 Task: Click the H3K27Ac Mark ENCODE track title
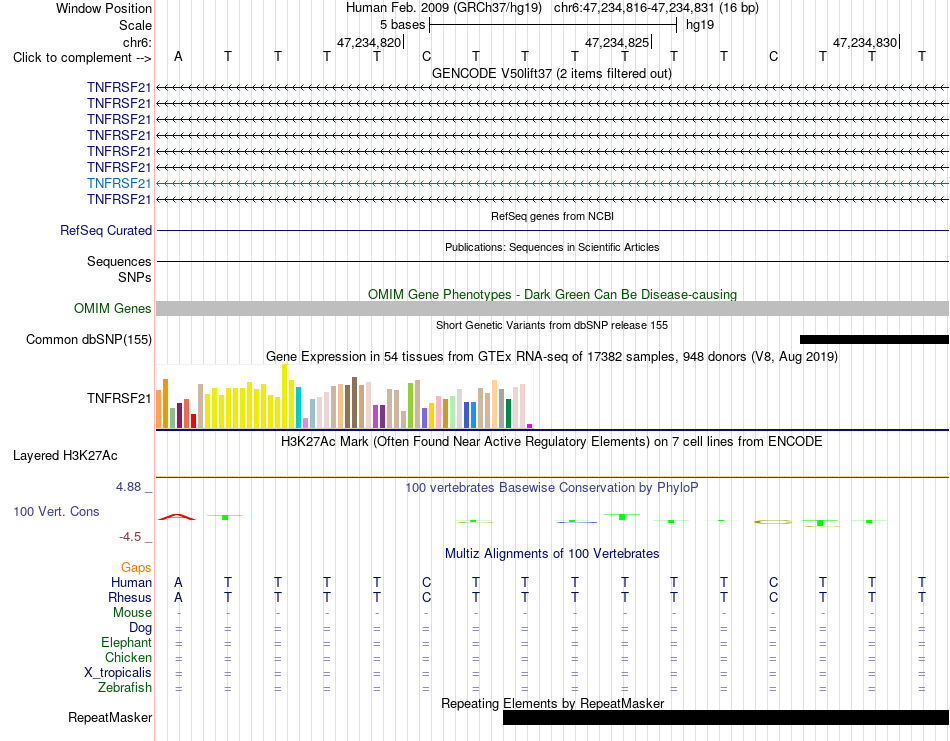[552, 441]
